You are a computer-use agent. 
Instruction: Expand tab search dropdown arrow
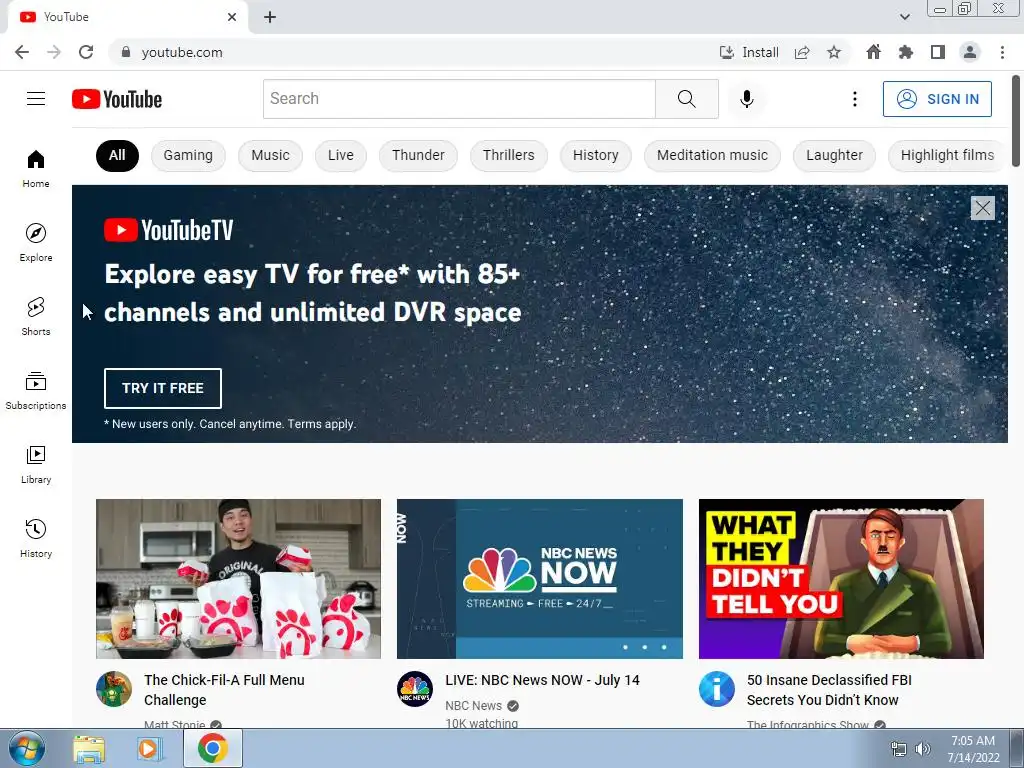[x=904, y=17]
